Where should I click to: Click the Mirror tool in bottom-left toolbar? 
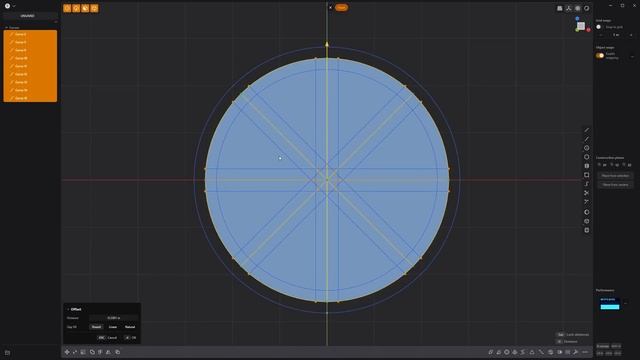tap(108, 352)
